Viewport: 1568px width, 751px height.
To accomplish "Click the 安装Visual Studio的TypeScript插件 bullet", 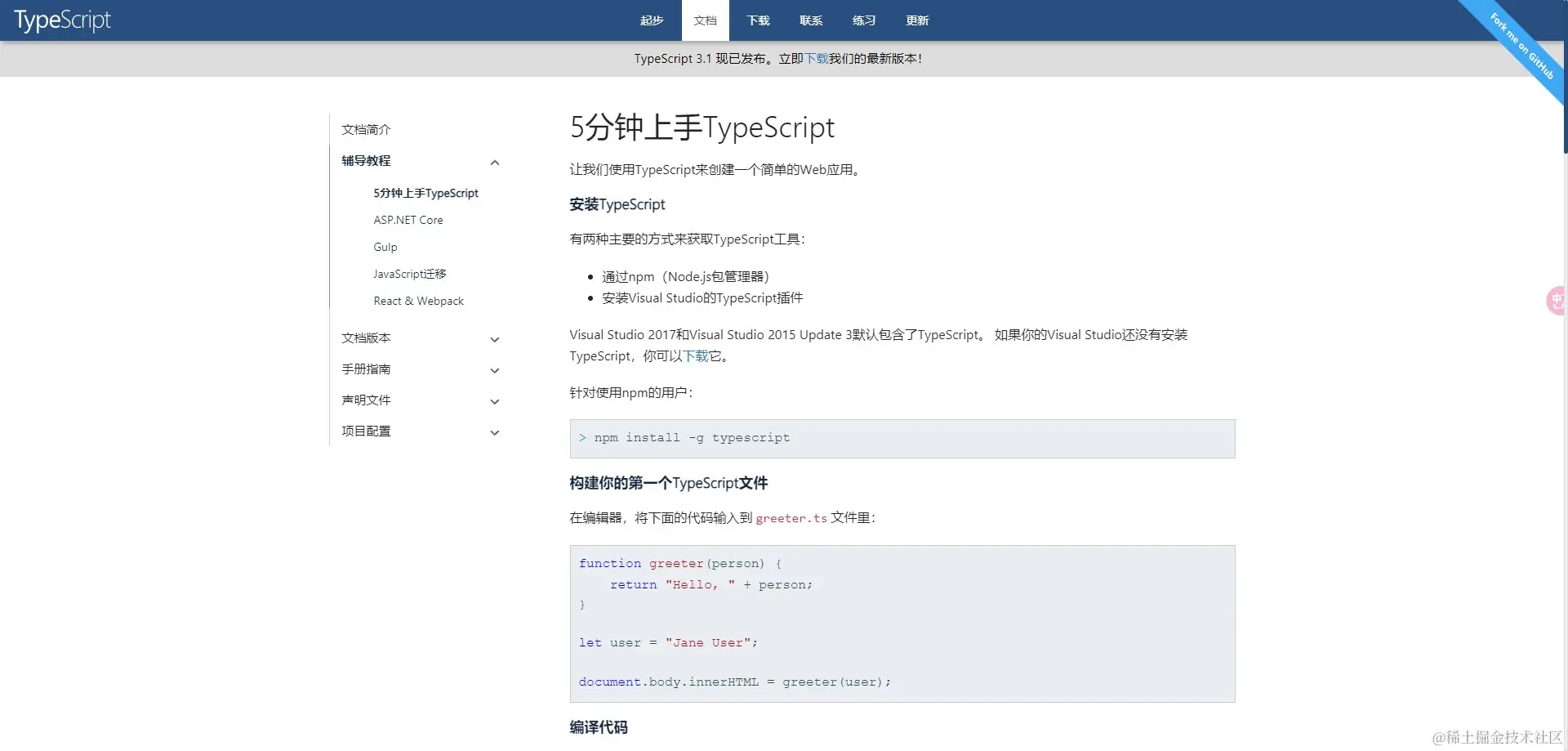I will coord(702,298).
